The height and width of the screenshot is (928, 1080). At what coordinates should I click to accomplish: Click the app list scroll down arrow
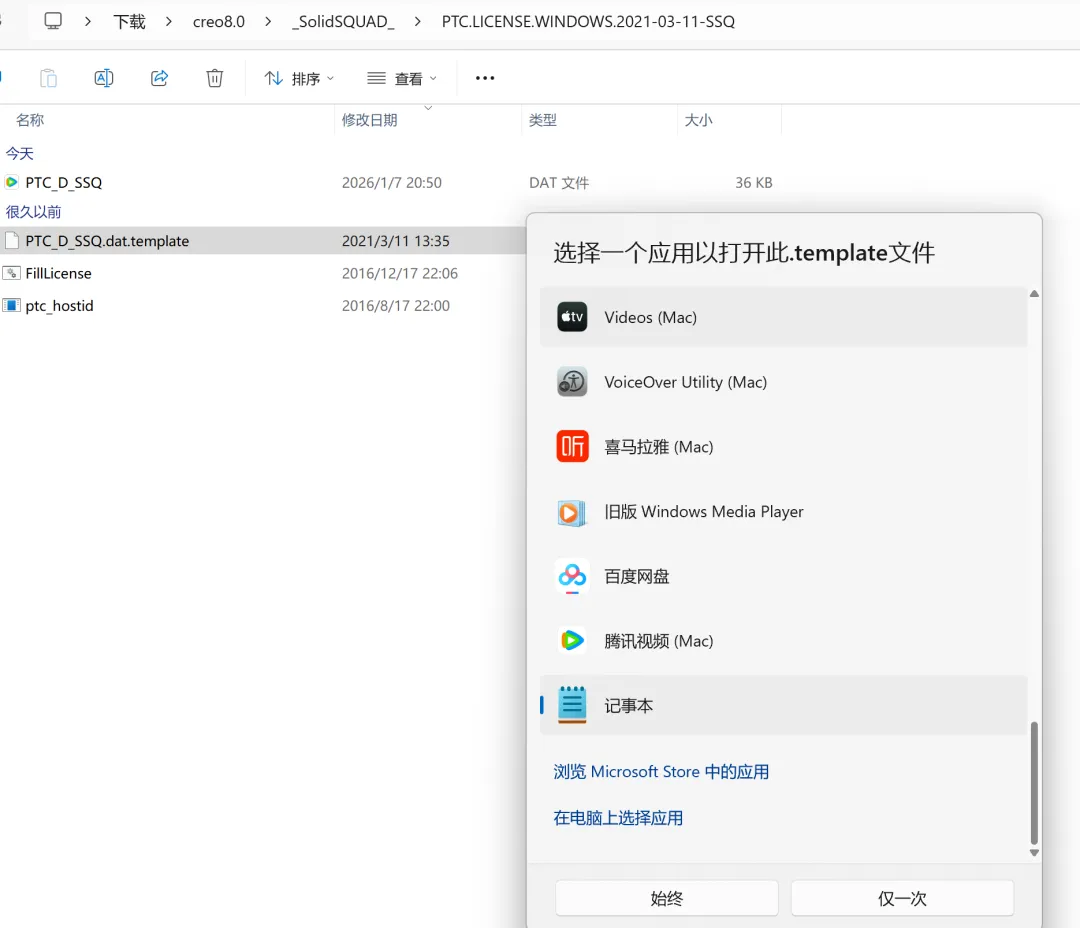tap(1034, 853)
